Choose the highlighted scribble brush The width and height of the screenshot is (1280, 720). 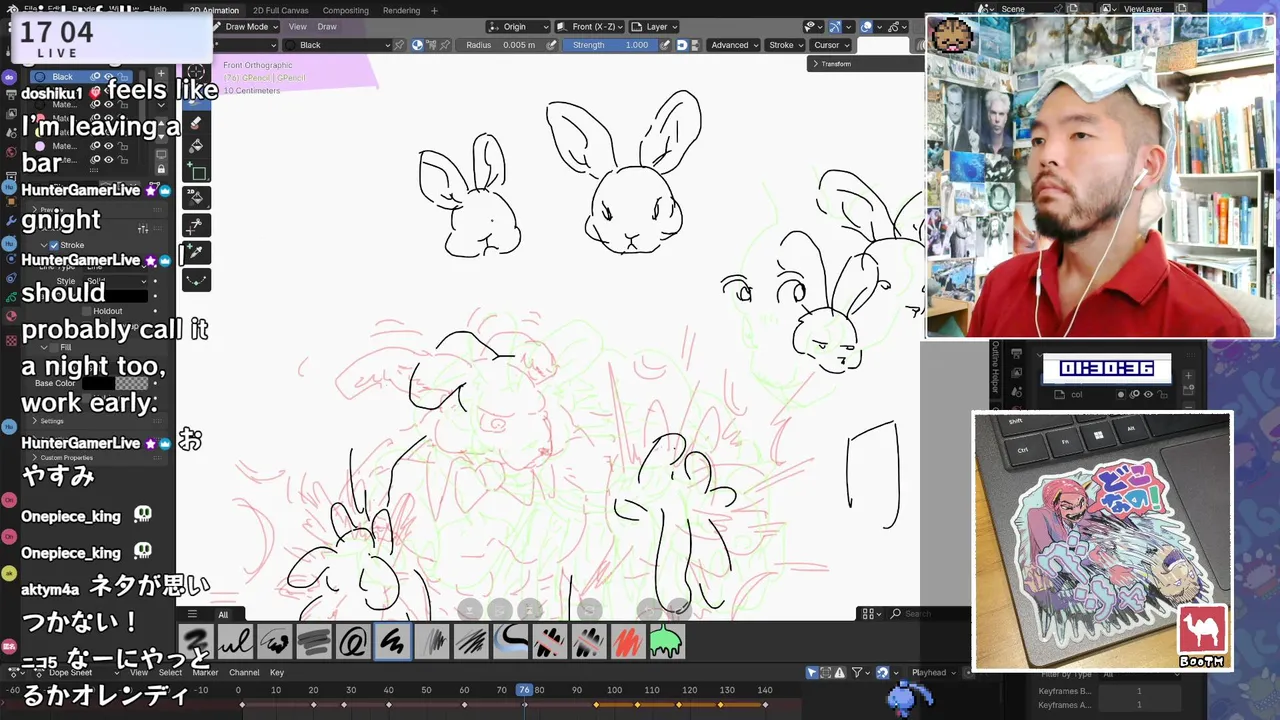tap(392, 641)
